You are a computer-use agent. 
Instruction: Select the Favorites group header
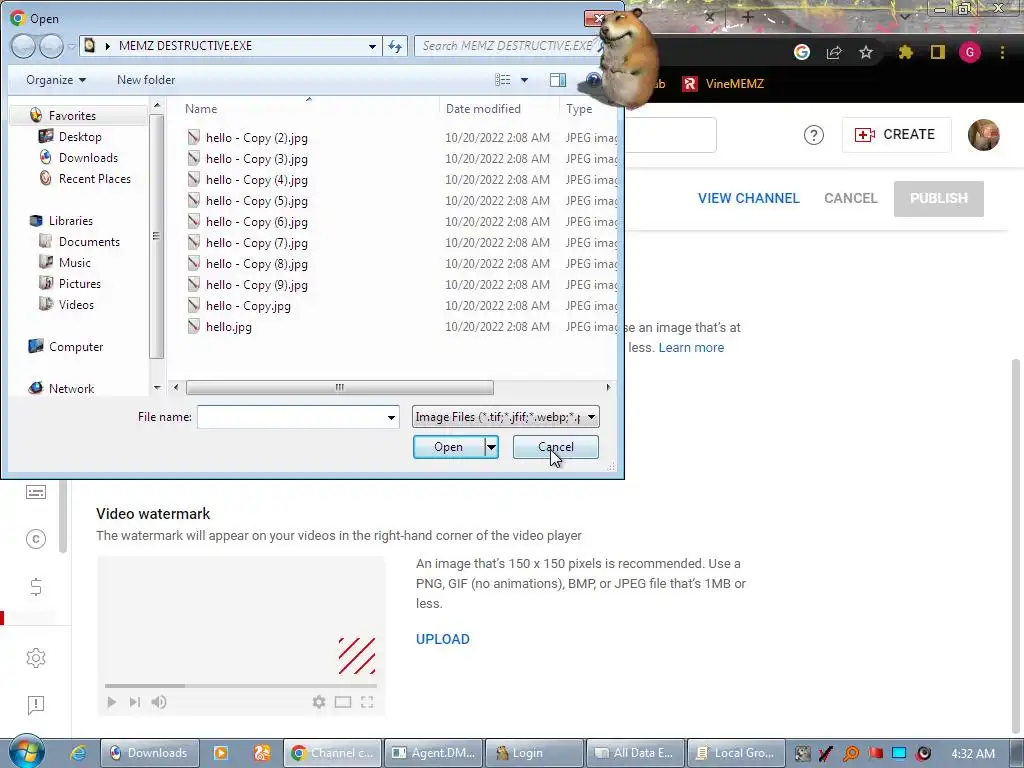pyautogui.click(x=72, y=116)
